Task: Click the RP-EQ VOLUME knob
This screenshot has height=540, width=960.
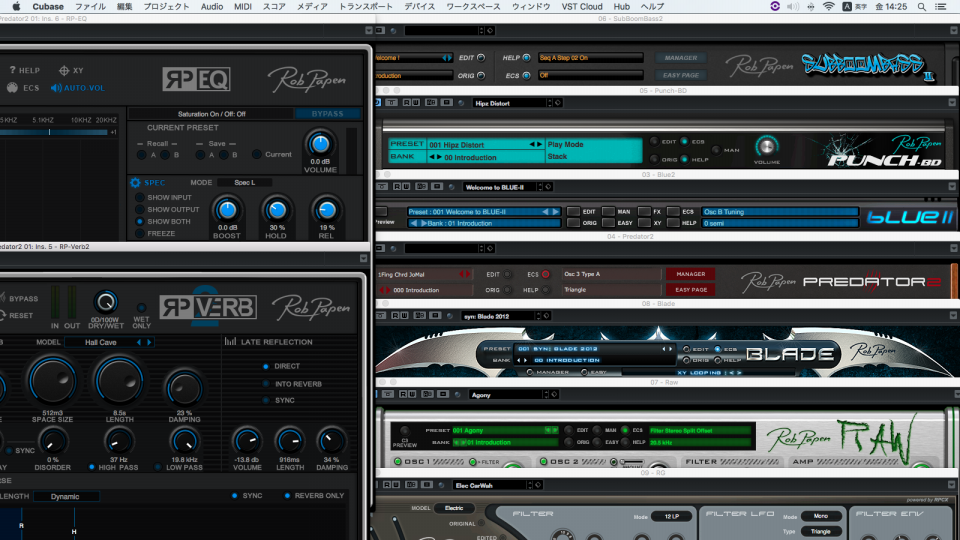Action: pos(320,144)
